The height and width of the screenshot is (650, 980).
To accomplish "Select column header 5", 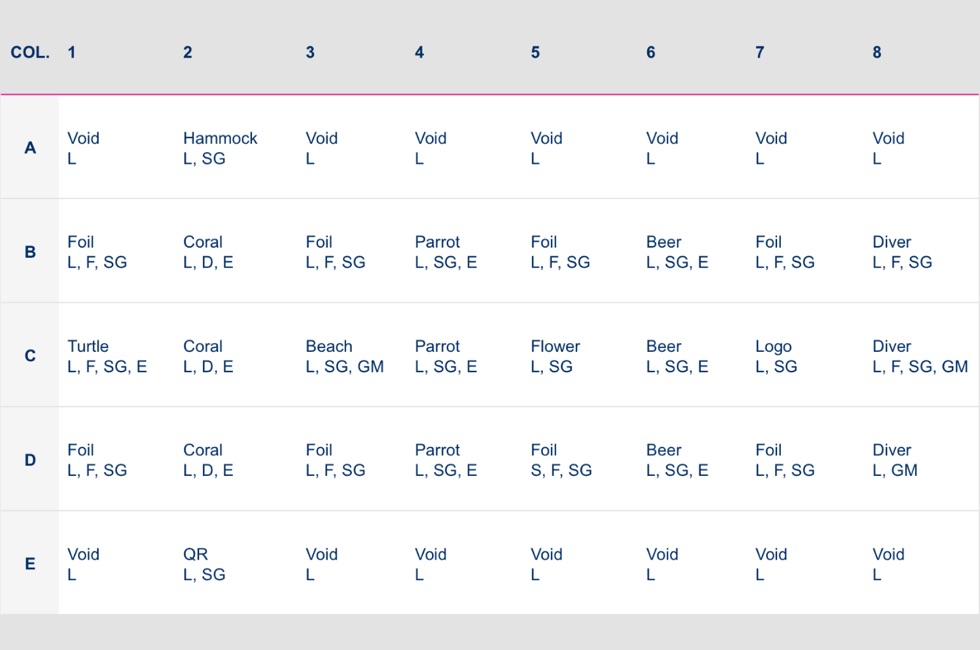I will pyautogui.click(x=535, y=52).
